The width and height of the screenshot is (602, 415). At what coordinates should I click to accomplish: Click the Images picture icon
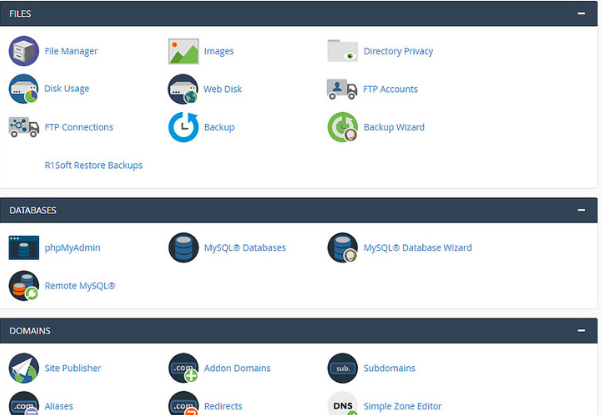point(184,51)
